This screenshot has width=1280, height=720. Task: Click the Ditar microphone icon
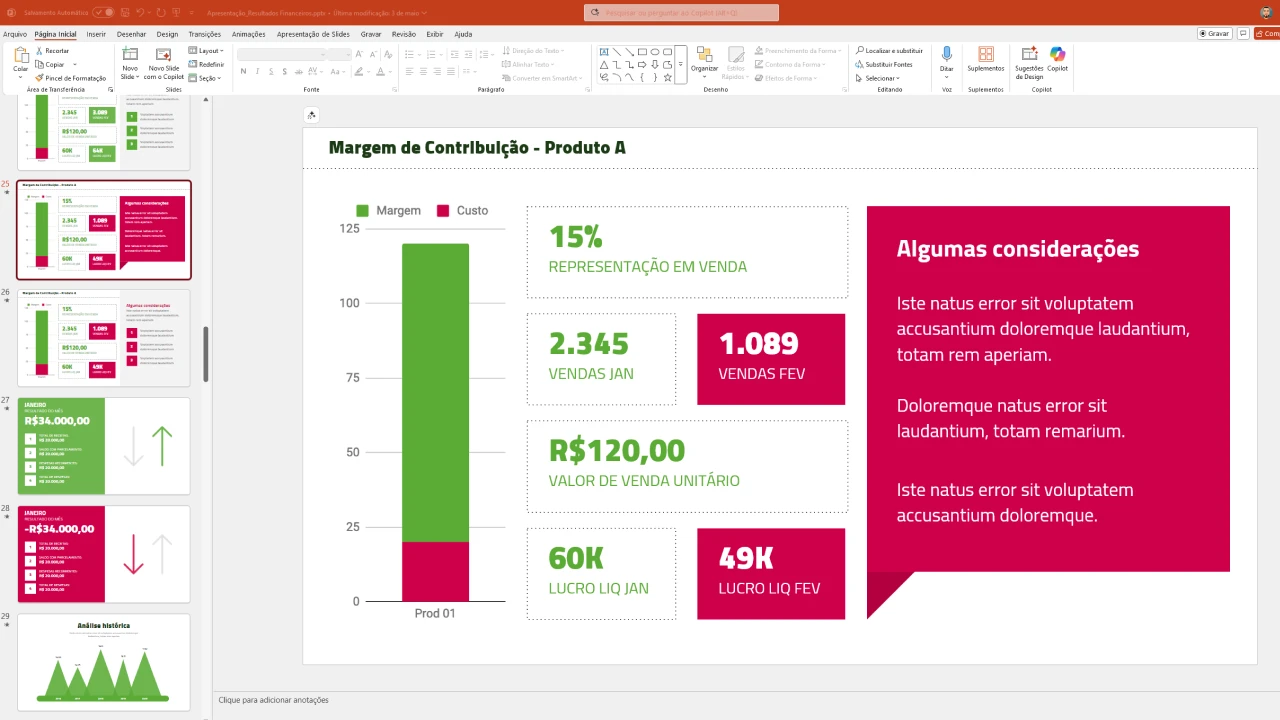coord(946,54)
